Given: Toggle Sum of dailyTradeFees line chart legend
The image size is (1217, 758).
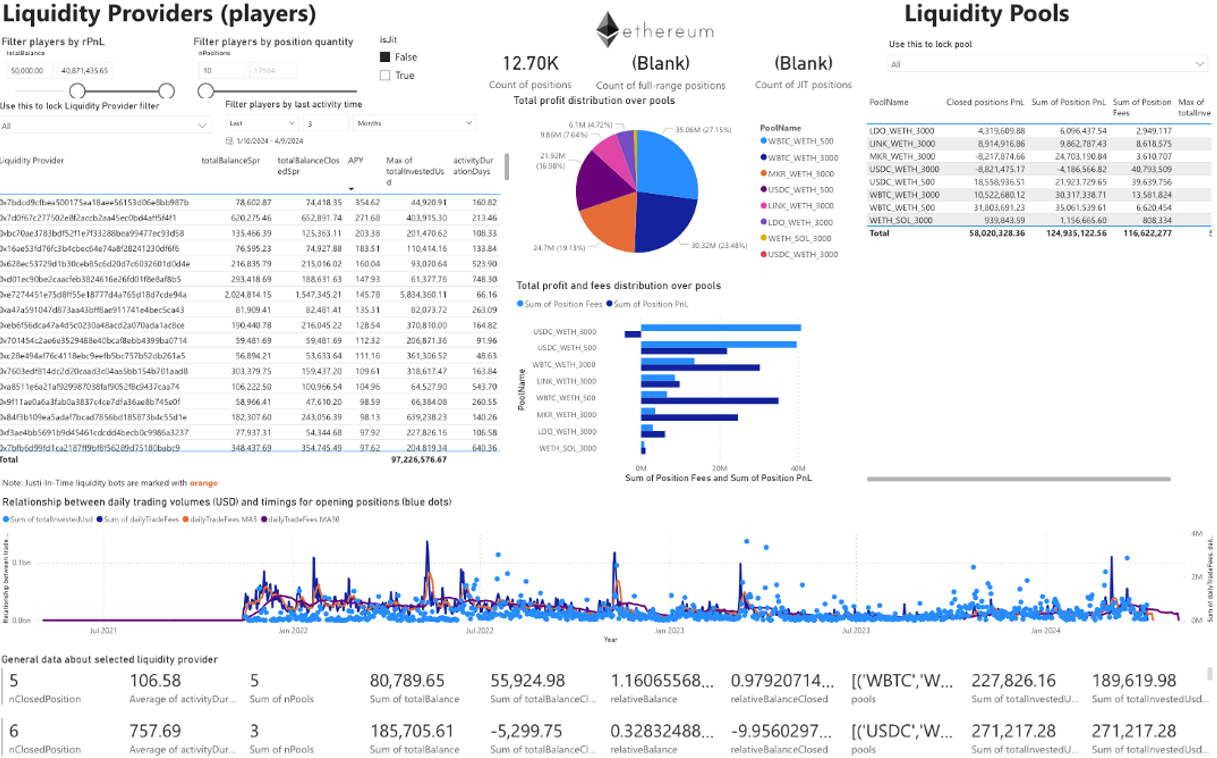Looking at the screenshot, I should [x=138, y=520].
